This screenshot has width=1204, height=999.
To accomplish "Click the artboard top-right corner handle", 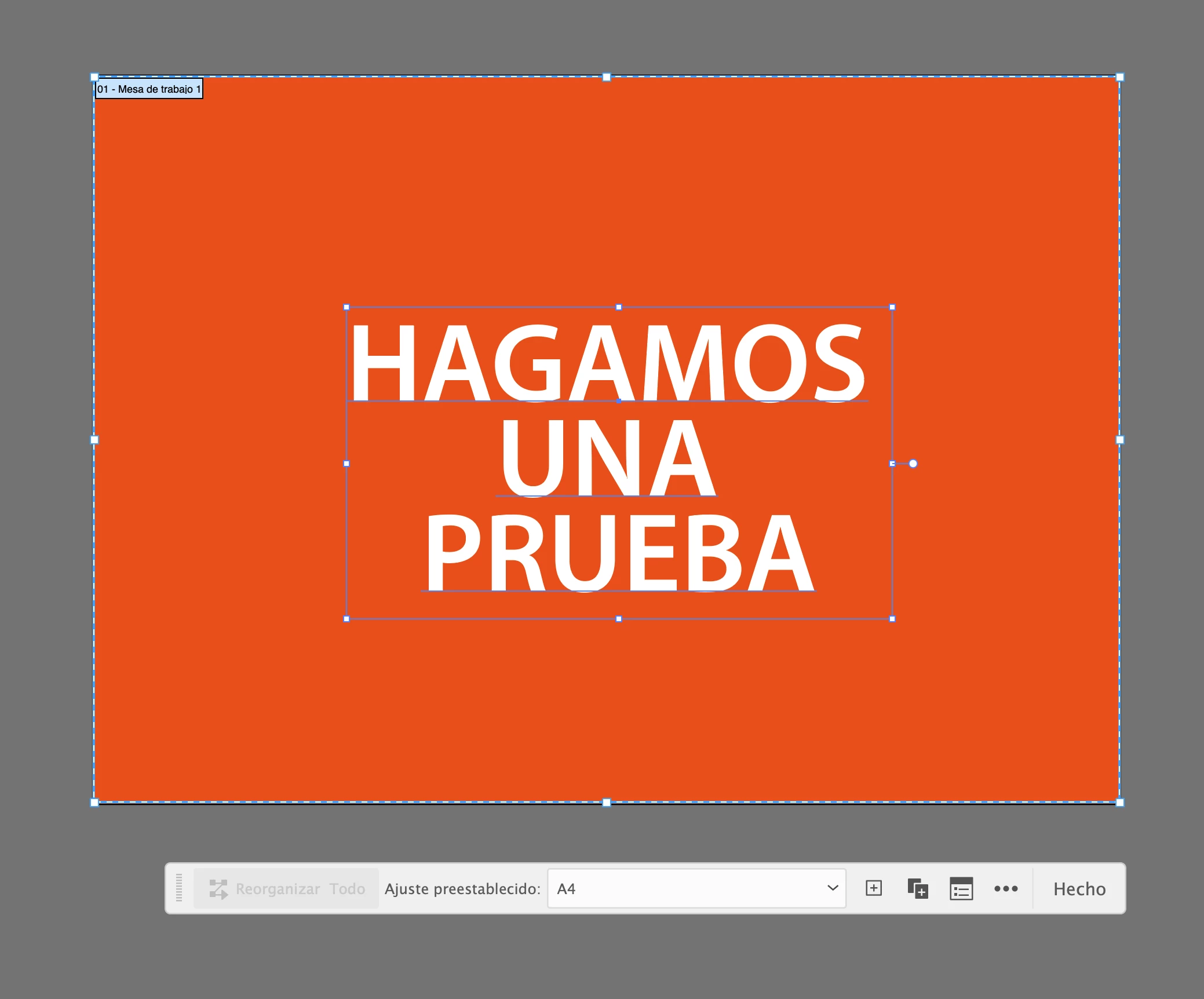I will tap(1119, 77).
